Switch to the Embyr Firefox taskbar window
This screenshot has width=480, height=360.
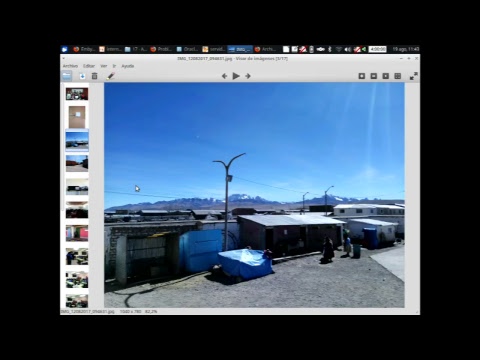tap(84, 49)
